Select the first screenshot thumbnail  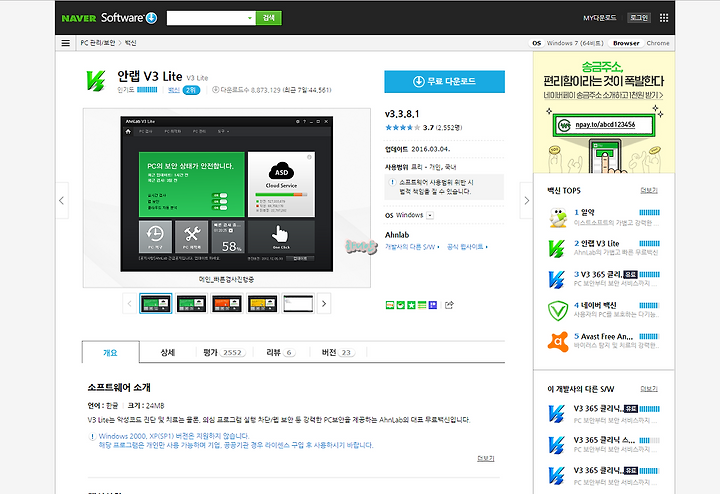pos(156,303)
